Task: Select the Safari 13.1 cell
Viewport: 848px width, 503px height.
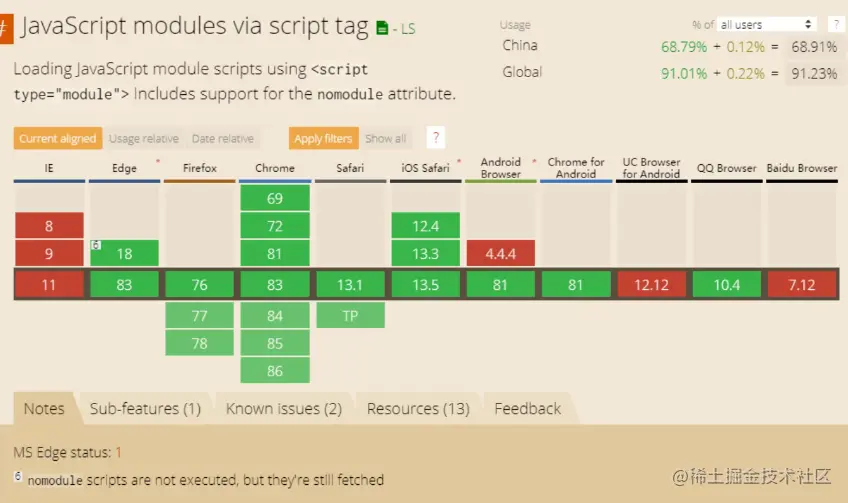Action: pyautogui.click(x=350, y=284)
